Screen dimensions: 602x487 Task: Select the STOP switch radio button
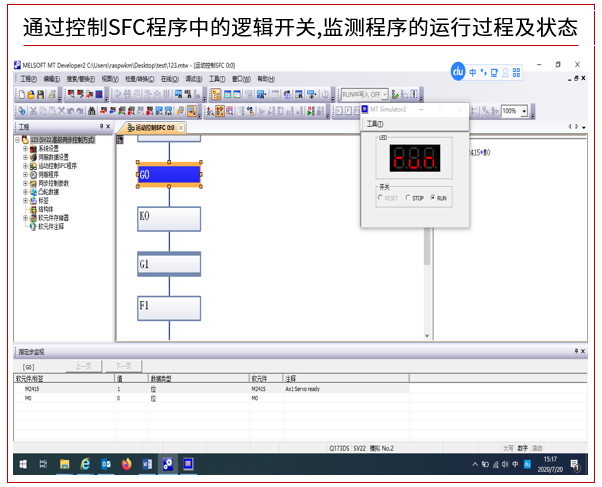pyautogui.click(x=408, y=198)
